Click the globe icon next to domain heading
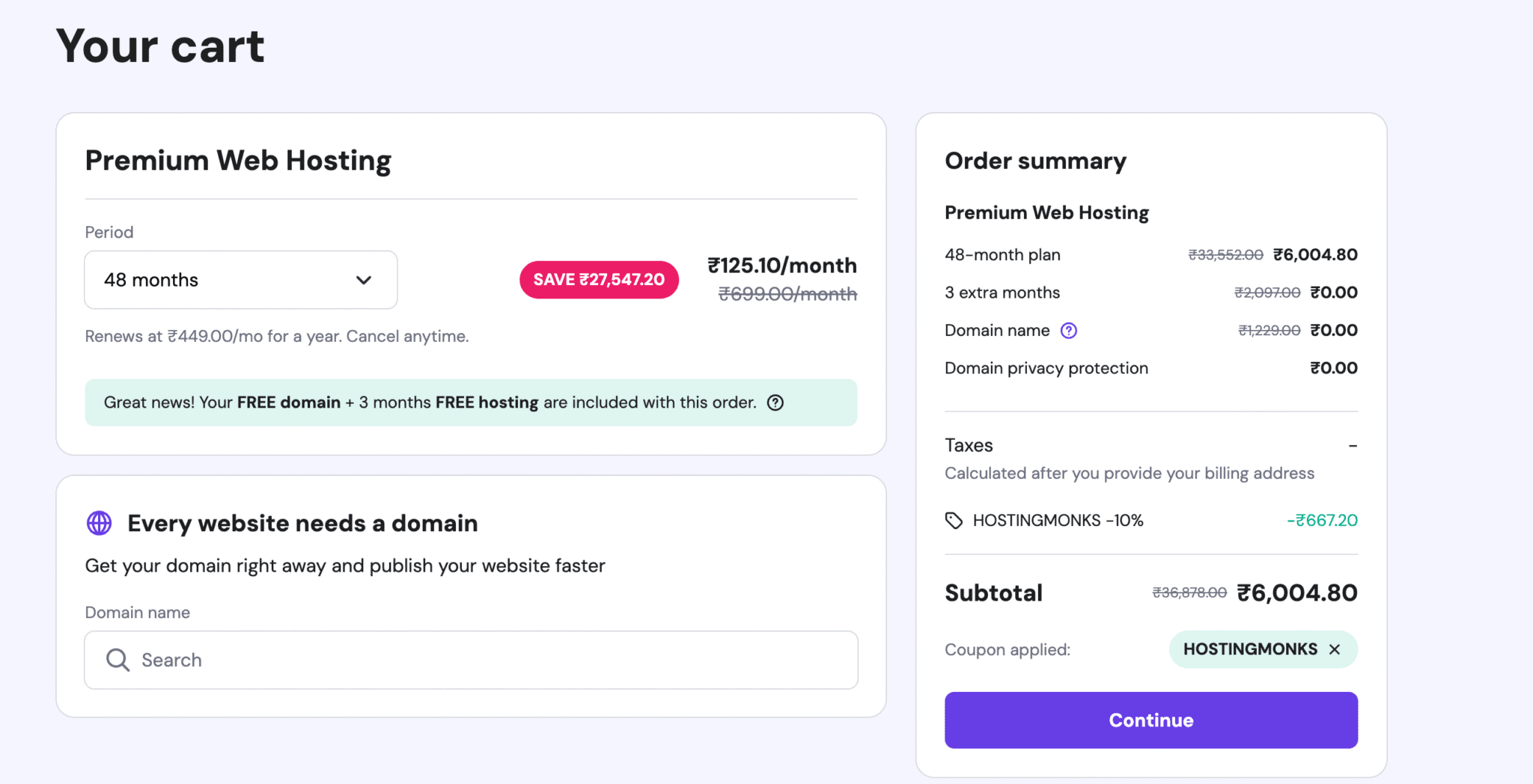This screenshot has height=784, width=1533. tap(99, 523)
